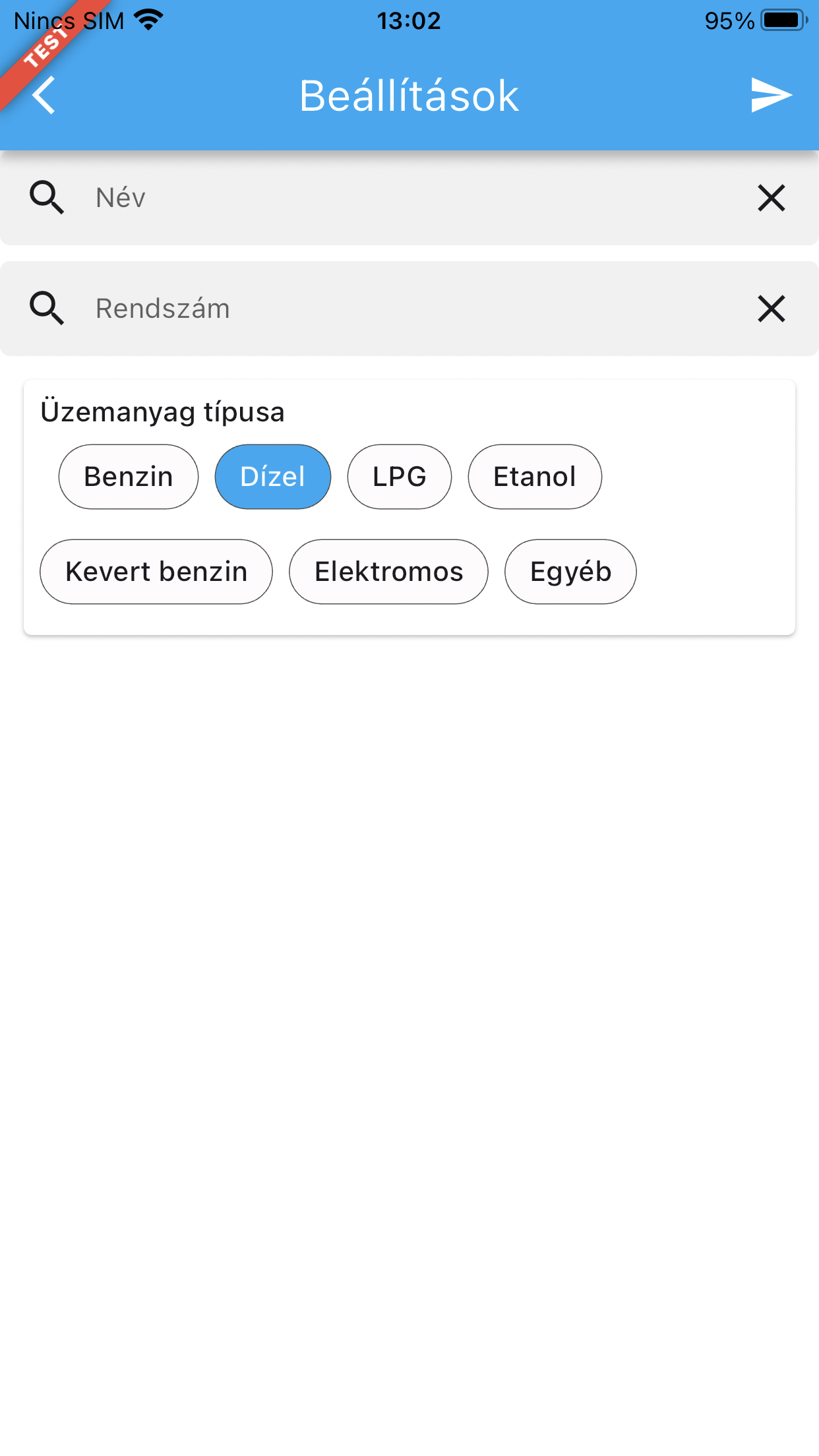Tap the battery indicator icon
Screen dimensions: 819x1456
(783, 20)
